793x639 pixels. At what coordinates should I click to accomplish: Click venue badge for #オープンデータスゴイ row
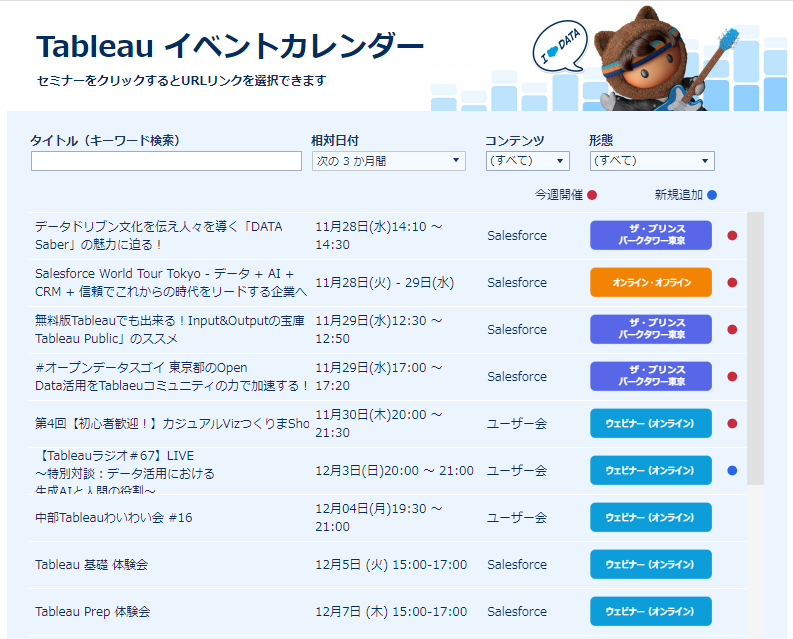coord(651,376)
